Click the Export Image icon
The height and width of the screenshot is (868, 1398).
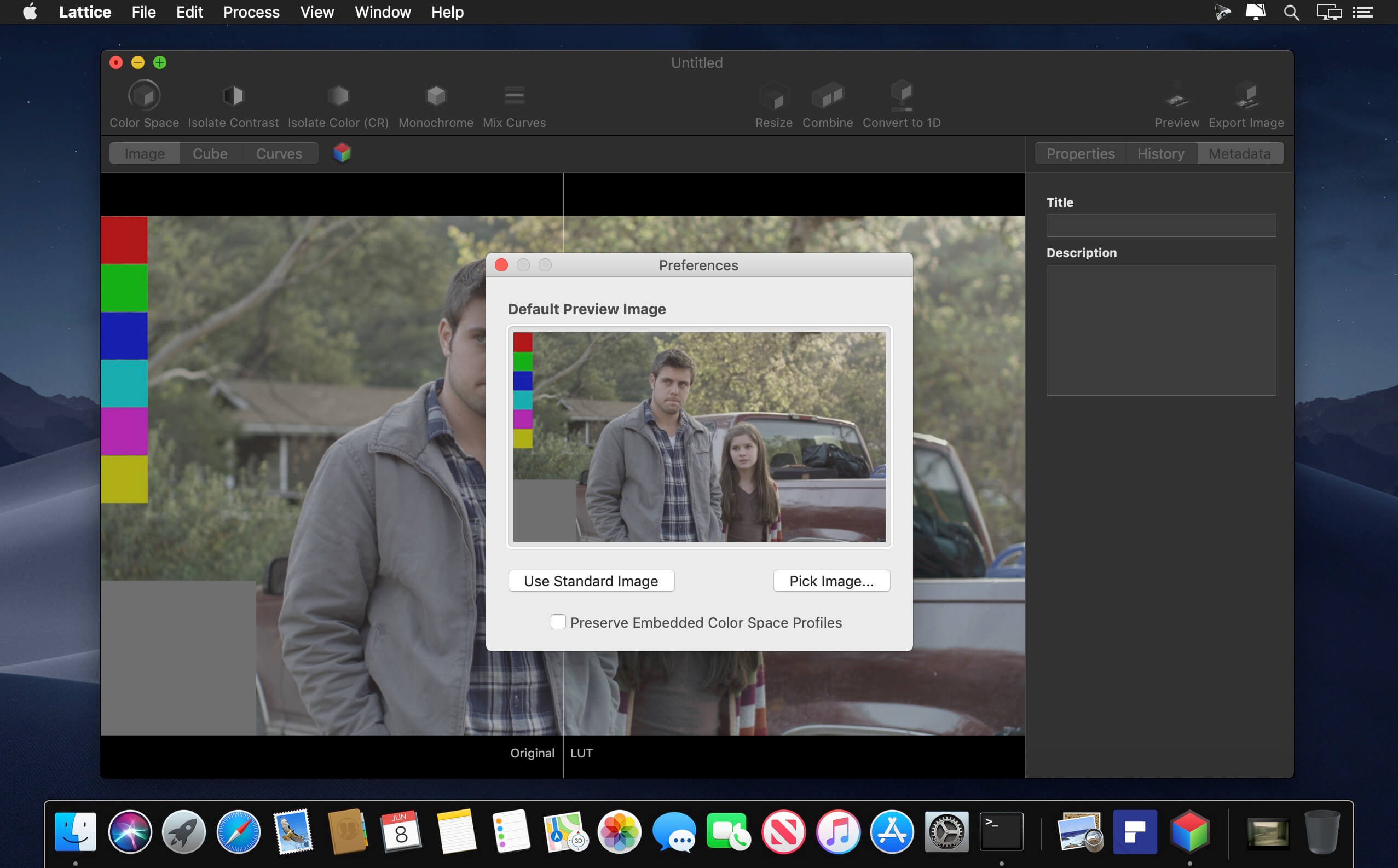click(x=1246, y=95)
